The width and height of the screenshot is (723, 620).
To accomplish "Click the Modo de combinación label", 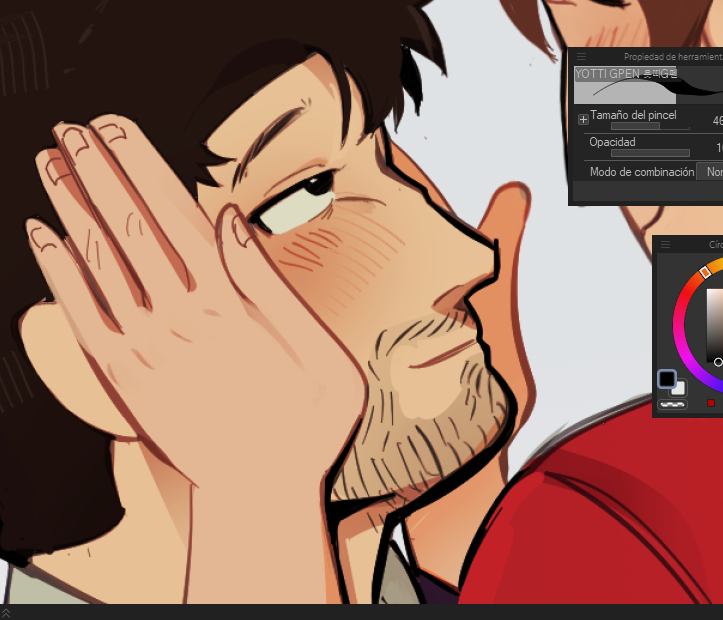I will click(x=642, y=172).
